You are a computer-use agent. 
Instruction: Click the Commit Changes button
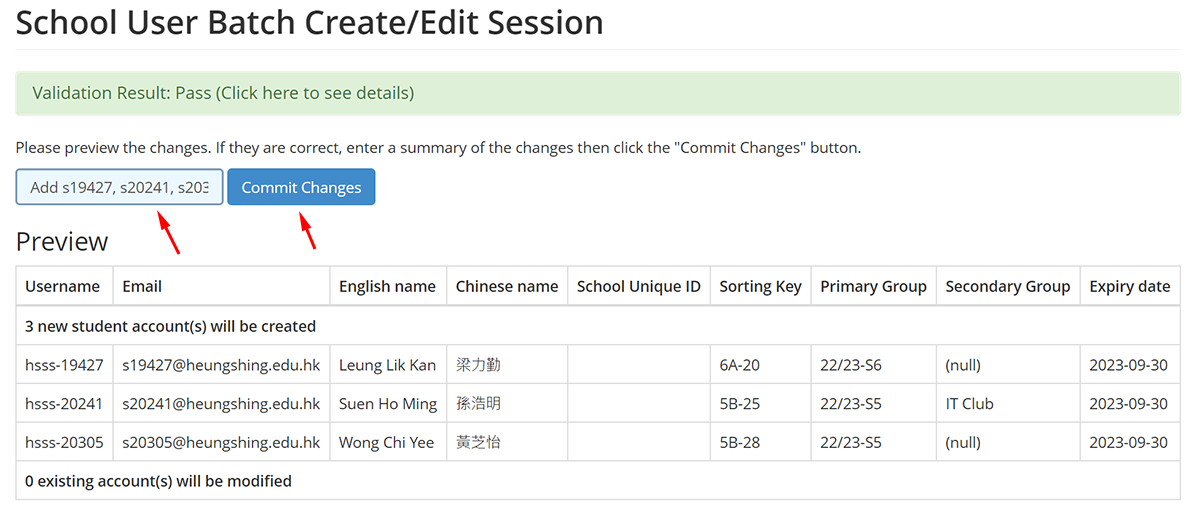click(301, 187)
